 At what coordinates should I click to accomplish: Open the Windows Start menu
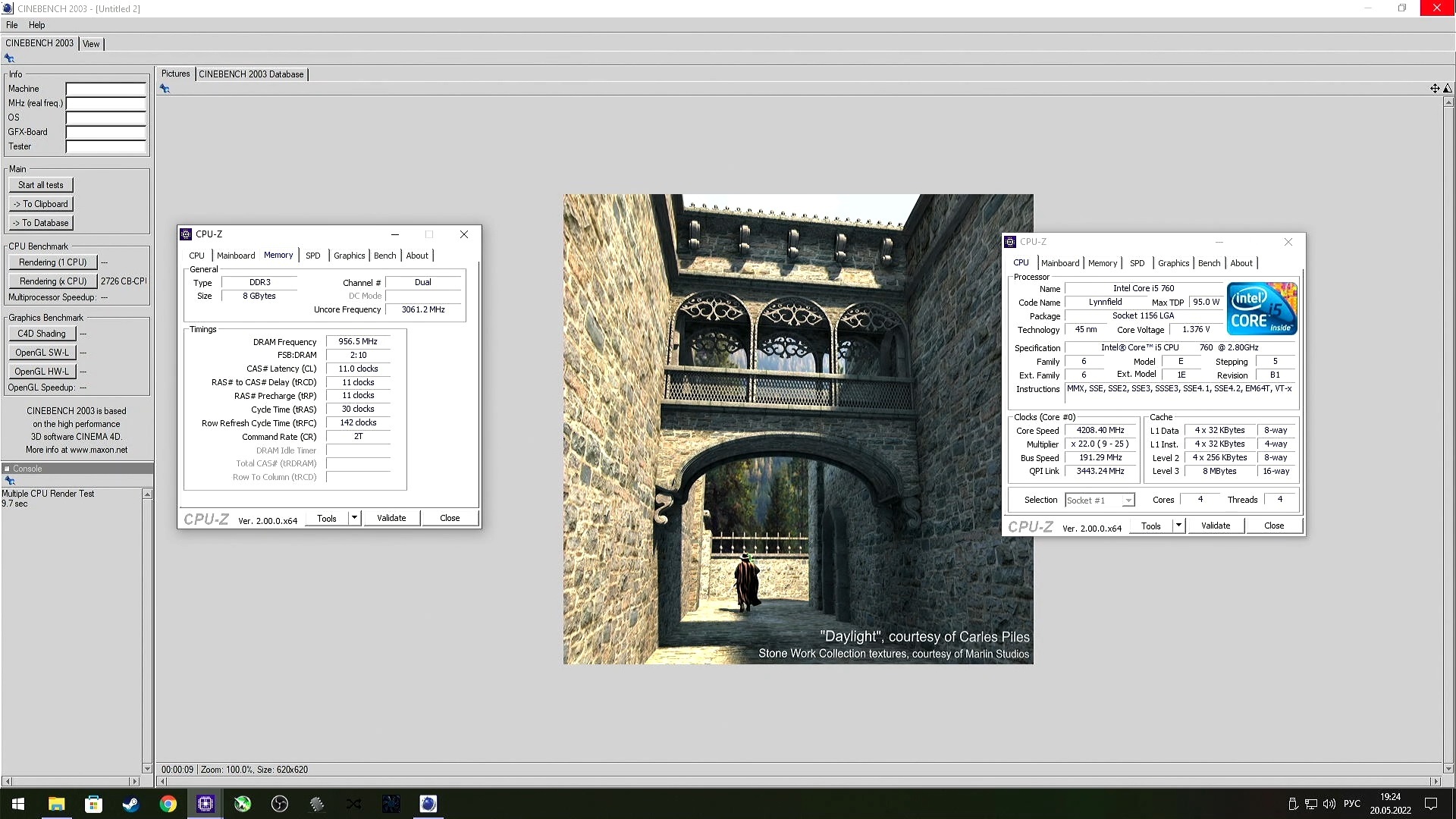[18, 804]
